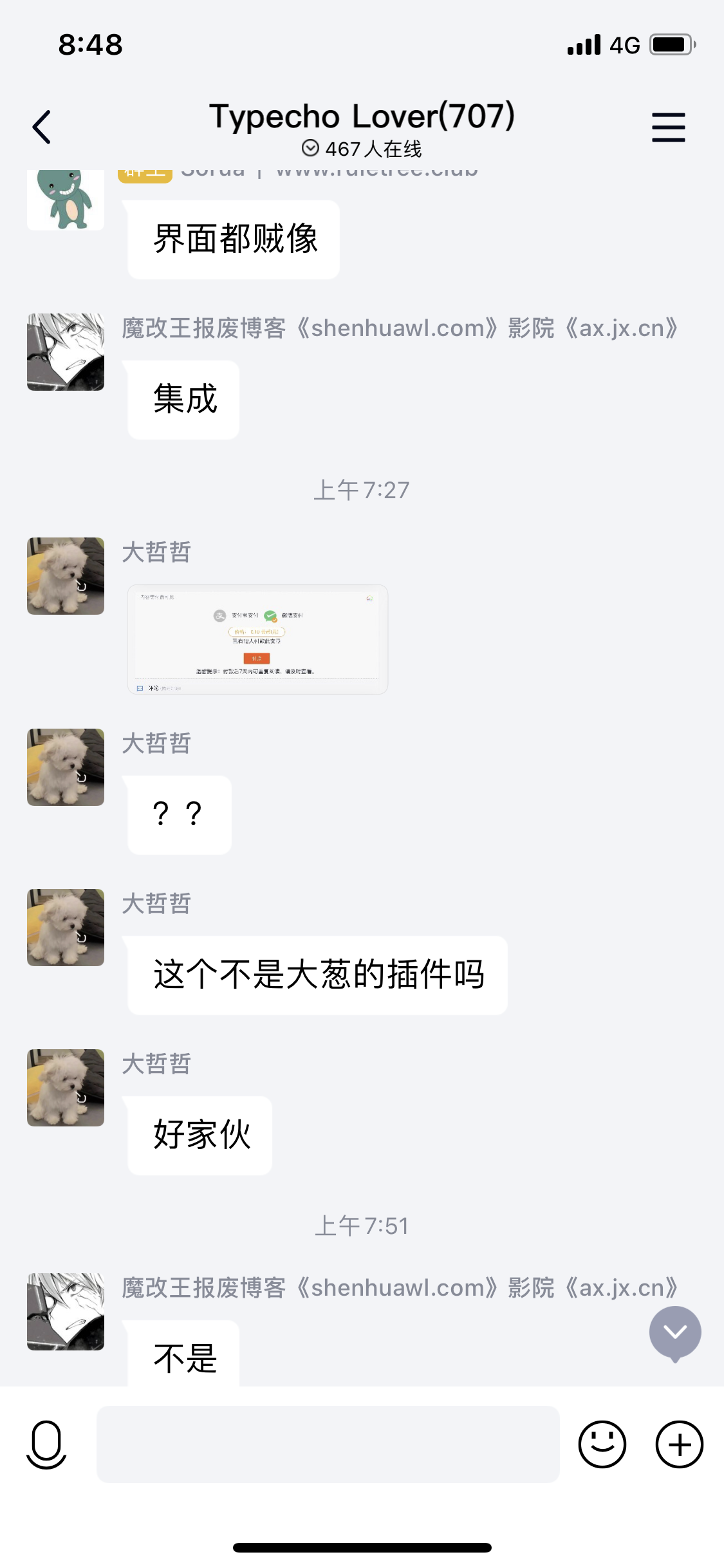Screen dimensions: 724x1568
Task: Expand the 467人在线 online members indicator
Action: [362, 149]
